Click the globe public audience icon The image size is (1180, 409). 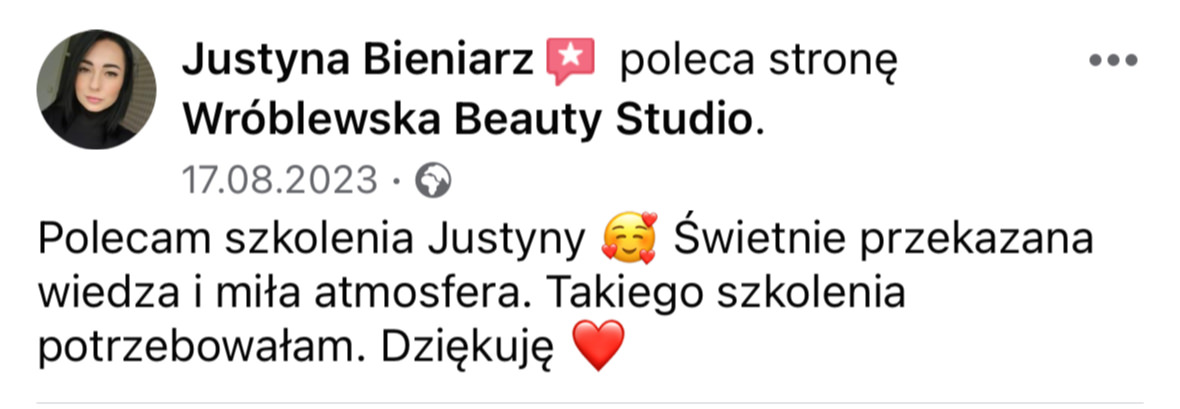(433, 181)
